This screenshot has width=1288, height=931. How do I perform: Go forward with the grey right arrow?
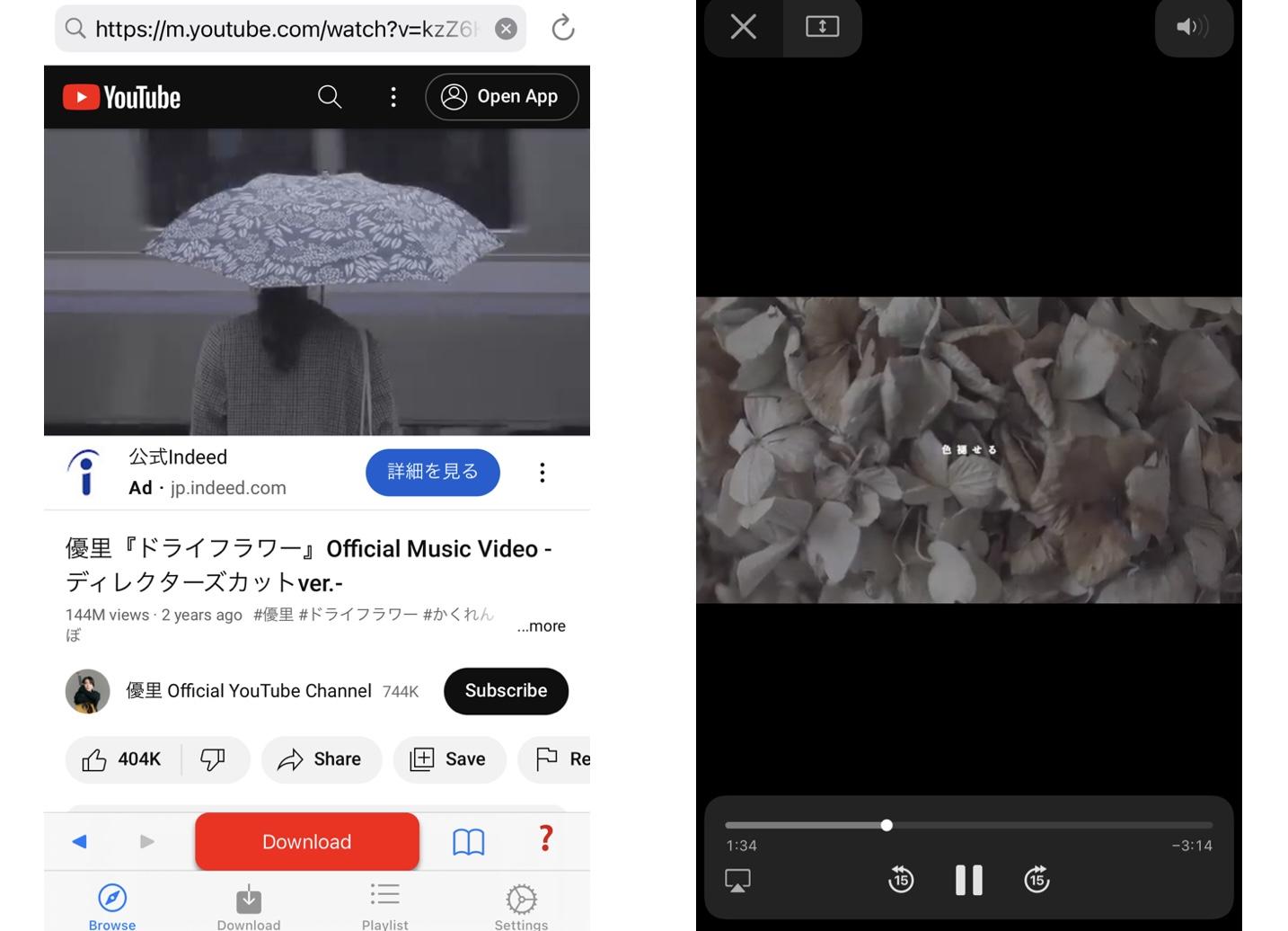point(147,841)
